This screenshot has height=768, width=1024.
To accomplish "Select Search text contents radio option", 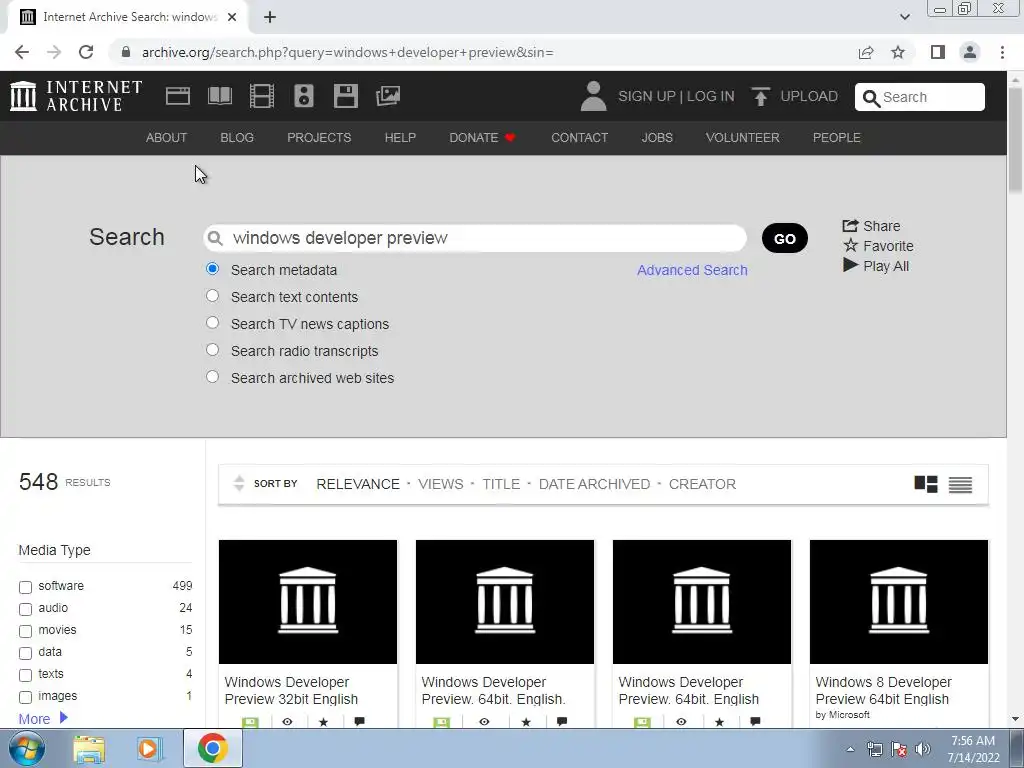I will pos(212,296).
